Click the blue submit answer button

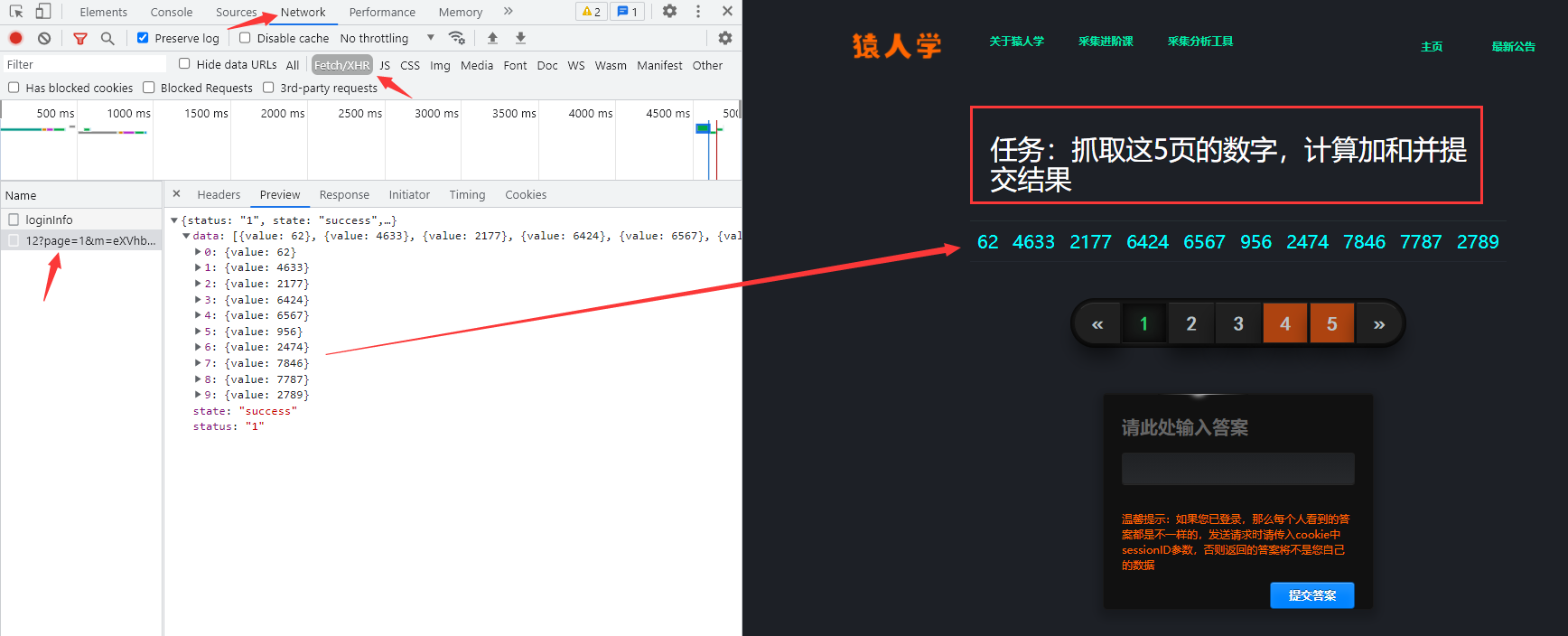click(x=1311, y=595)
